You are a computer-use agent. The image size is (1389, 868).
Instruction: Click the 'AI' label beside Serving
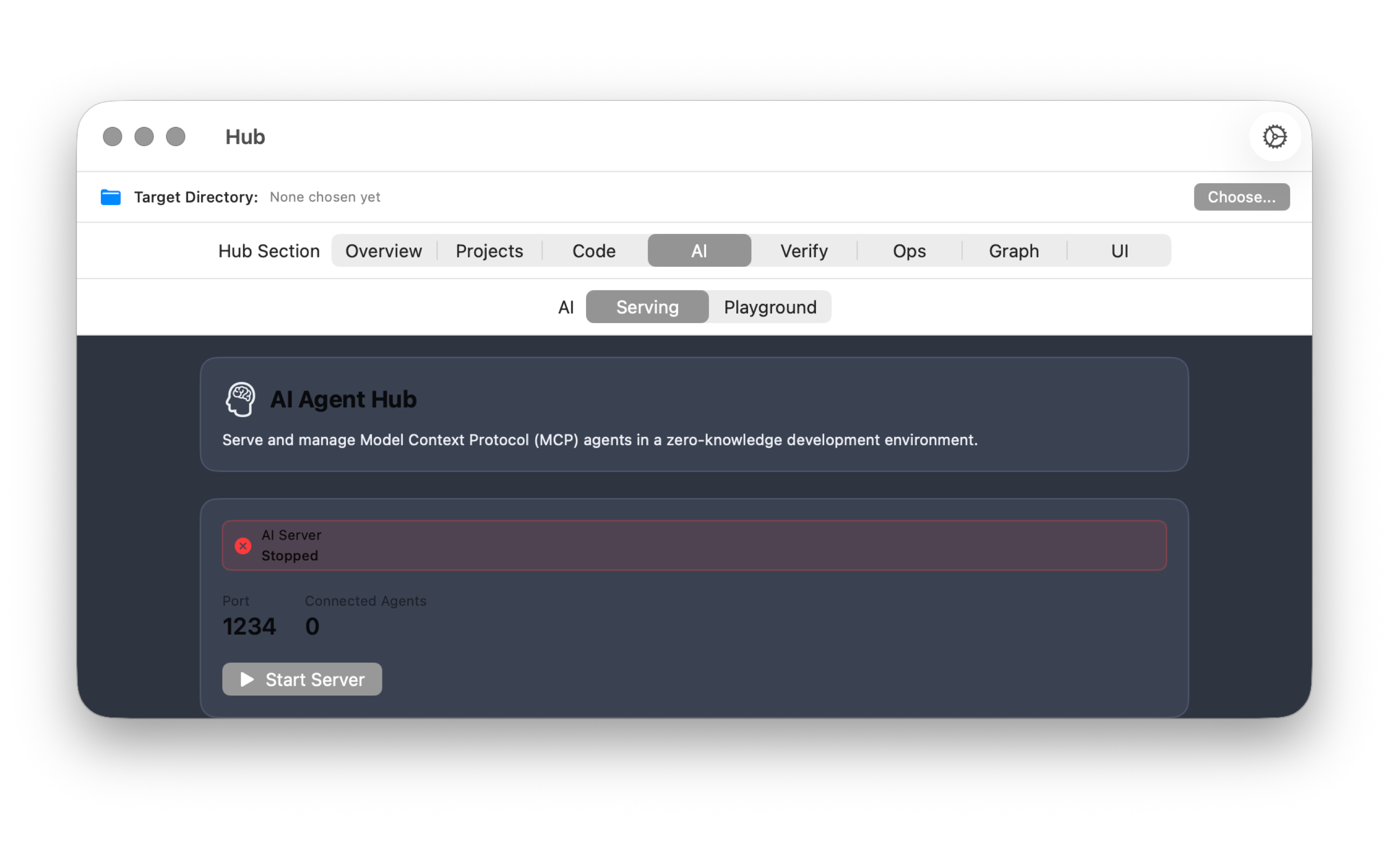click(565, 307)
